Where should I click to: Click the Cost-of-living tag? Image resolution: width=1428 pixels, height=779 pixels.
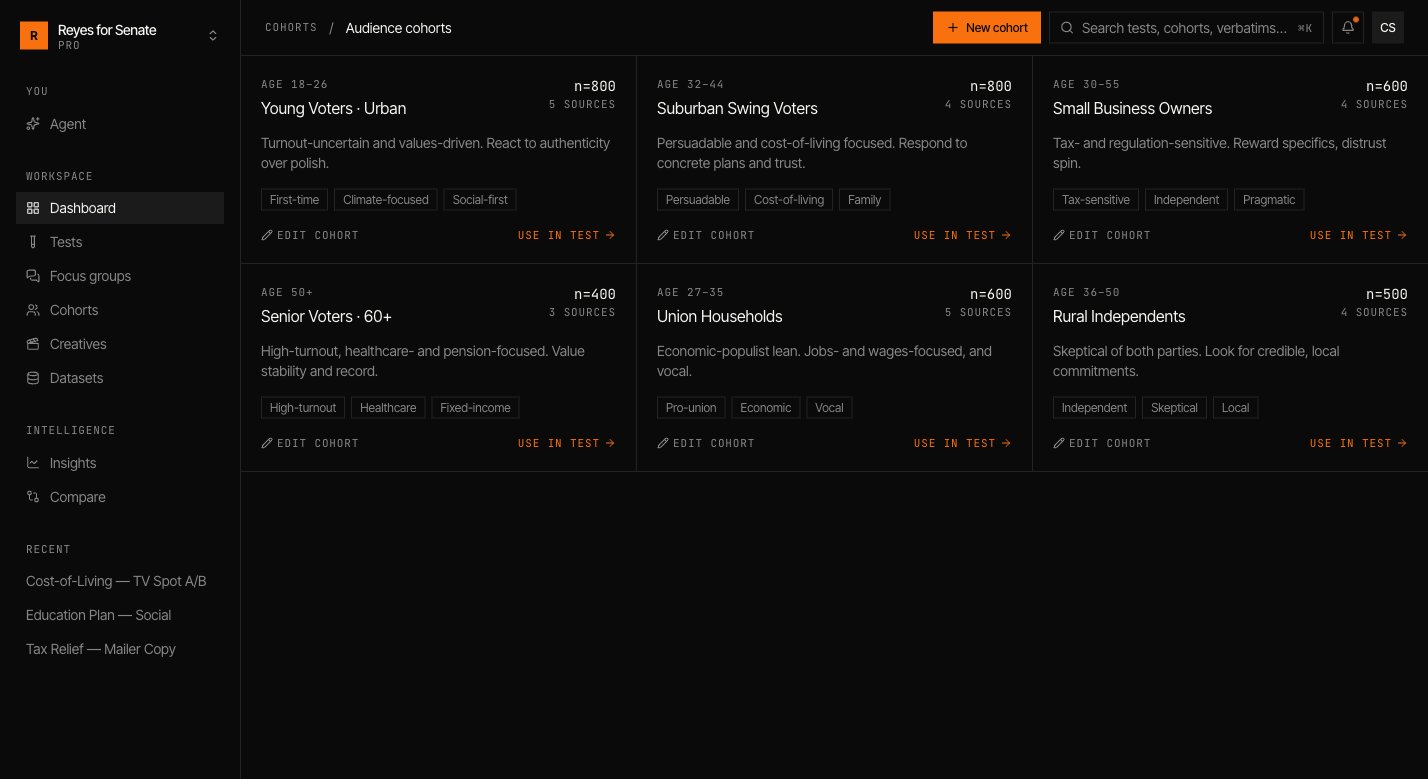click(789, 200)
